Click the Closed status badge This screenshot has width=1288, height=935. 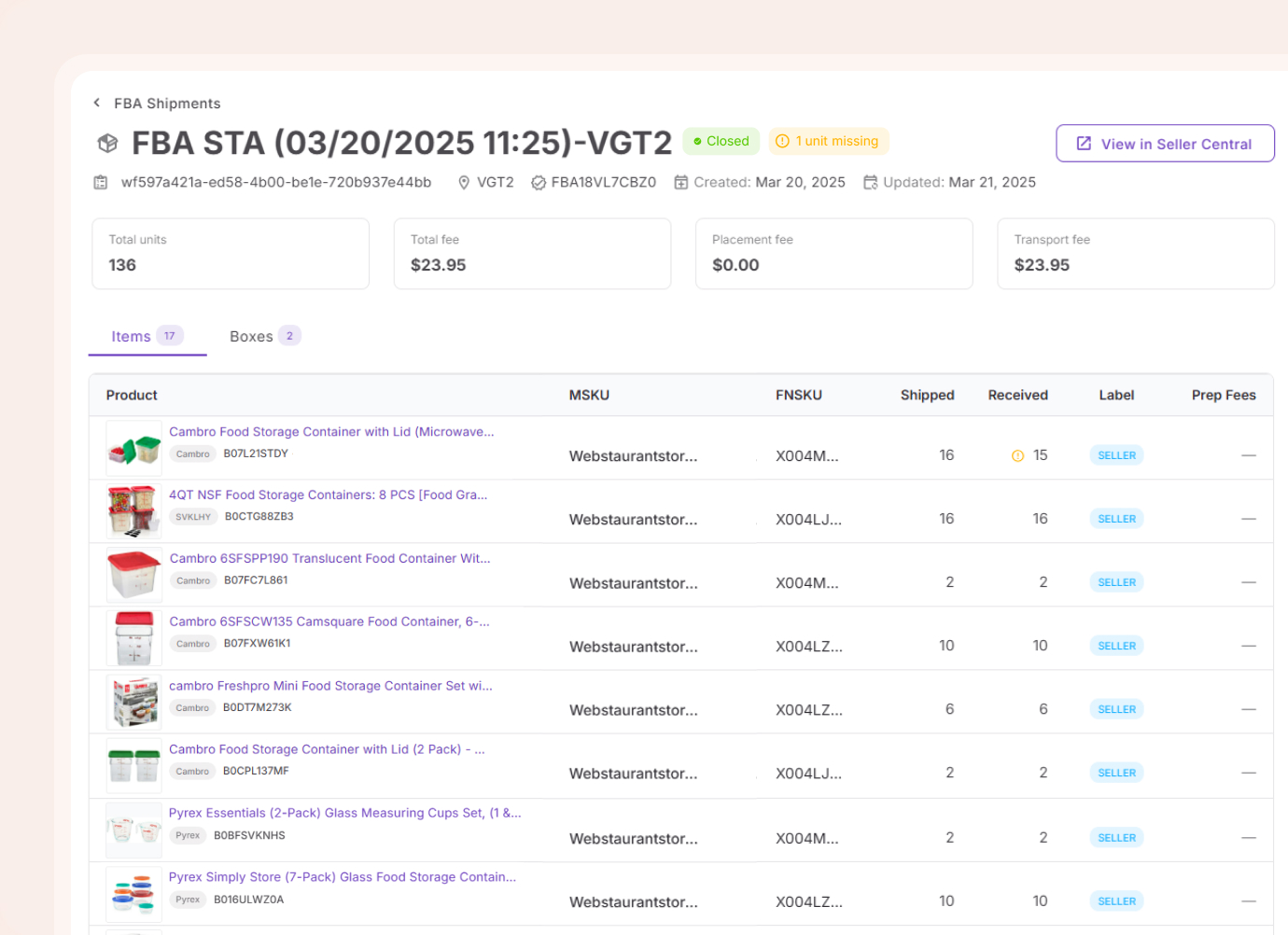click(721, 141)
